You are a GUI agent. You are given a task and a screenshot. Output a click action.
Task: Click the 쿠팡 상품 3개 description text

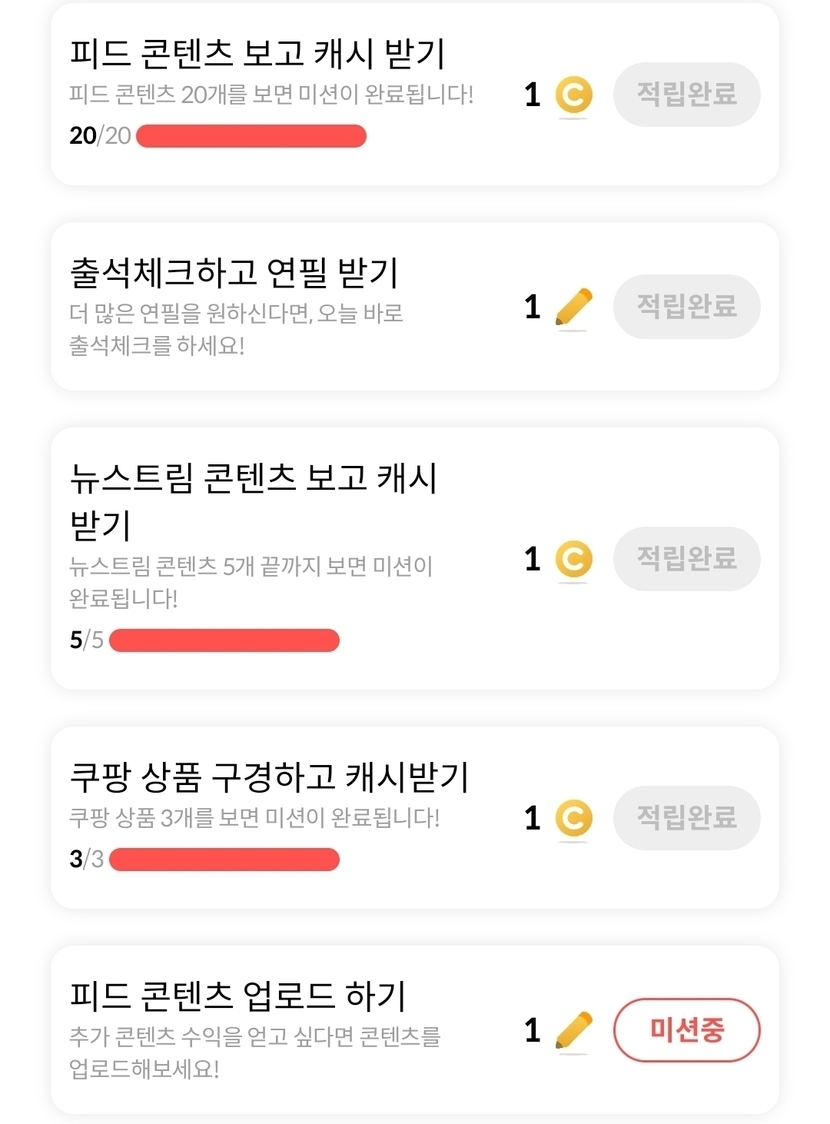[x=255, y=817]
